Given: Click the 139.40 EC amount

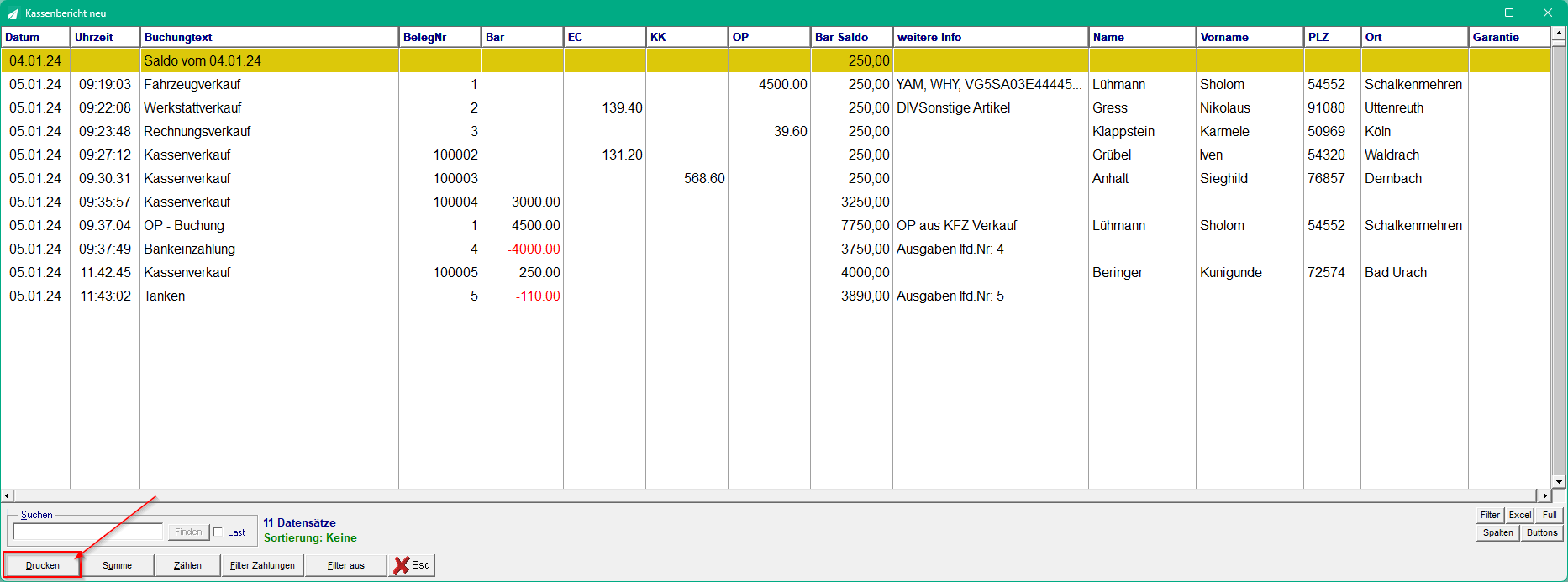Looking at the screenshot, I should (x=622, y=107).
